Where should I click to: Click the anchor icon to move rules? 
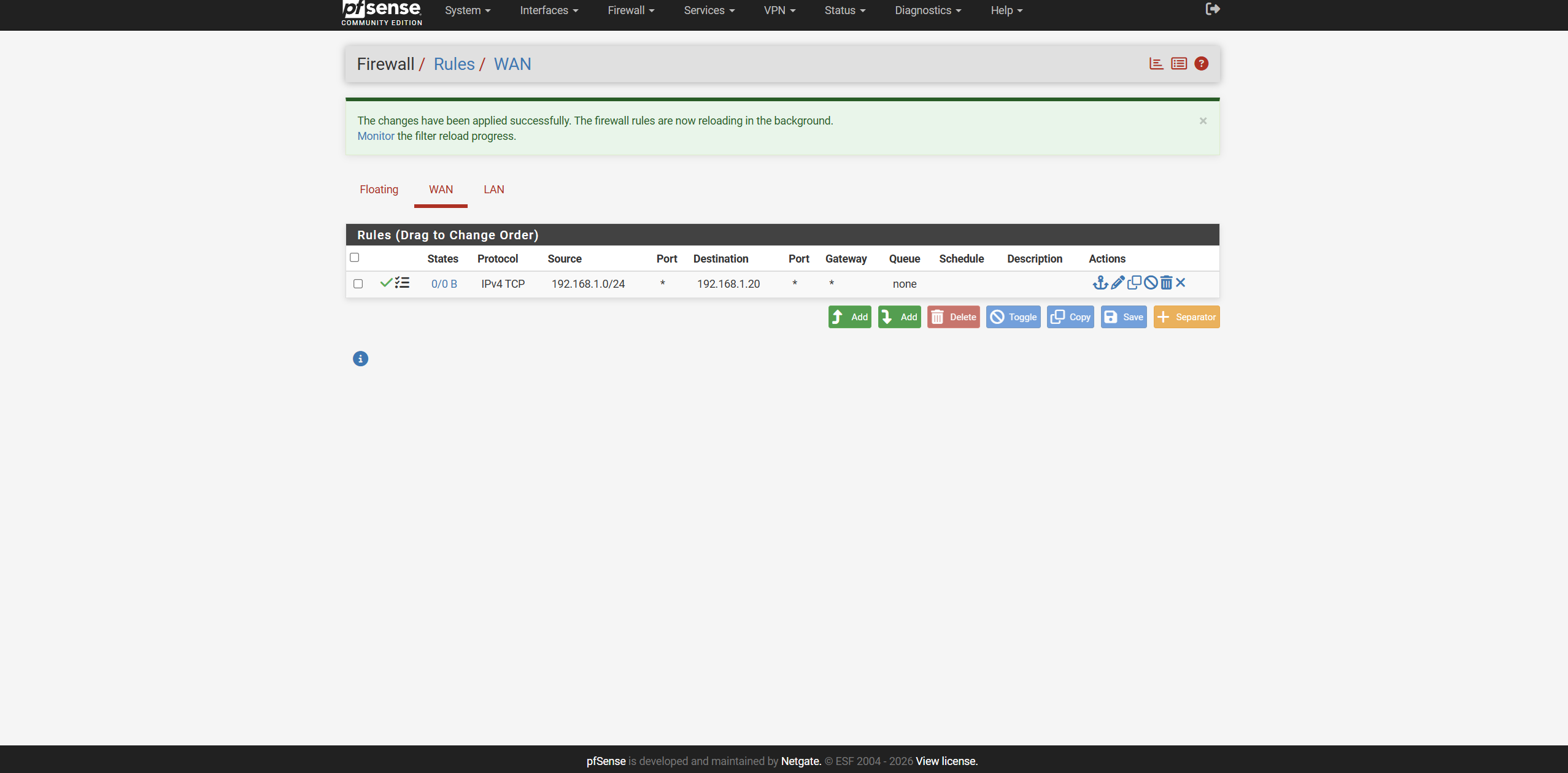(x=1100, y=283)
